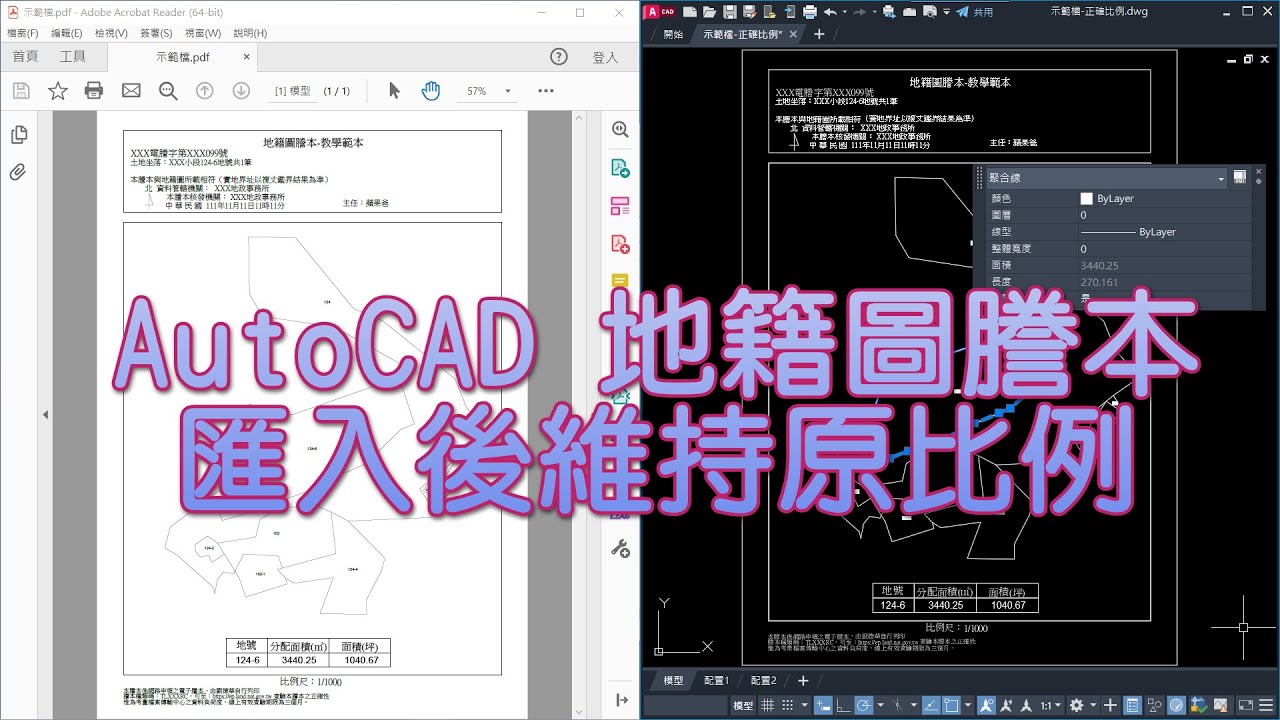Select the arrow selection tool in Acrobat
This screenshot has height=720, width=1280.
tap(394, 91)
